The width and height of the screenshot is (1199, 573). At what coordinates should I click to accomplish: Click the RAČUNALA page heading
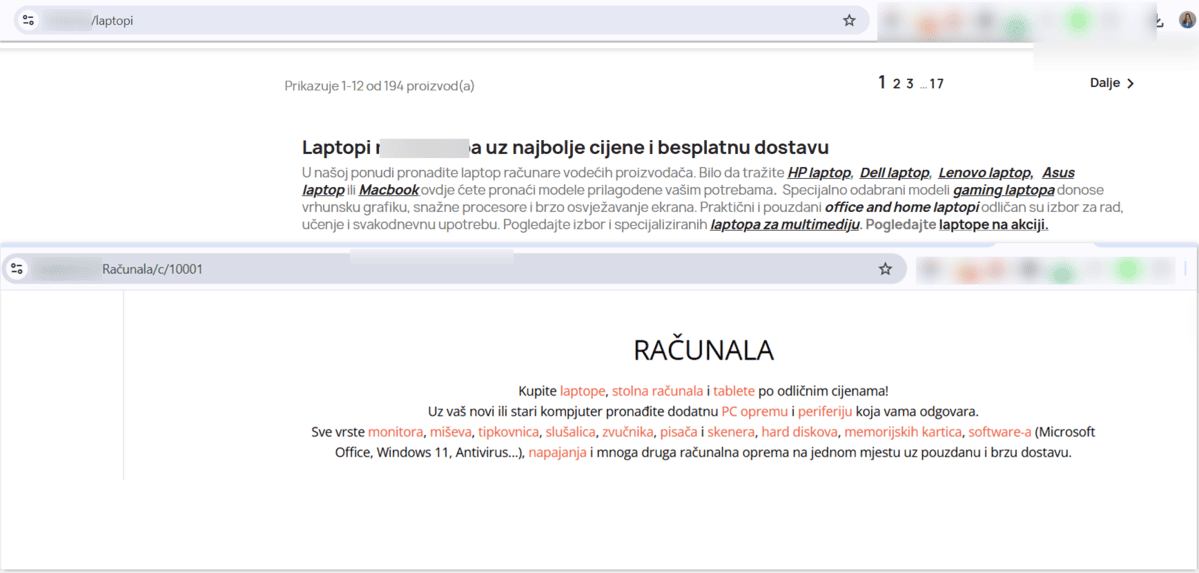coord(703,350)
